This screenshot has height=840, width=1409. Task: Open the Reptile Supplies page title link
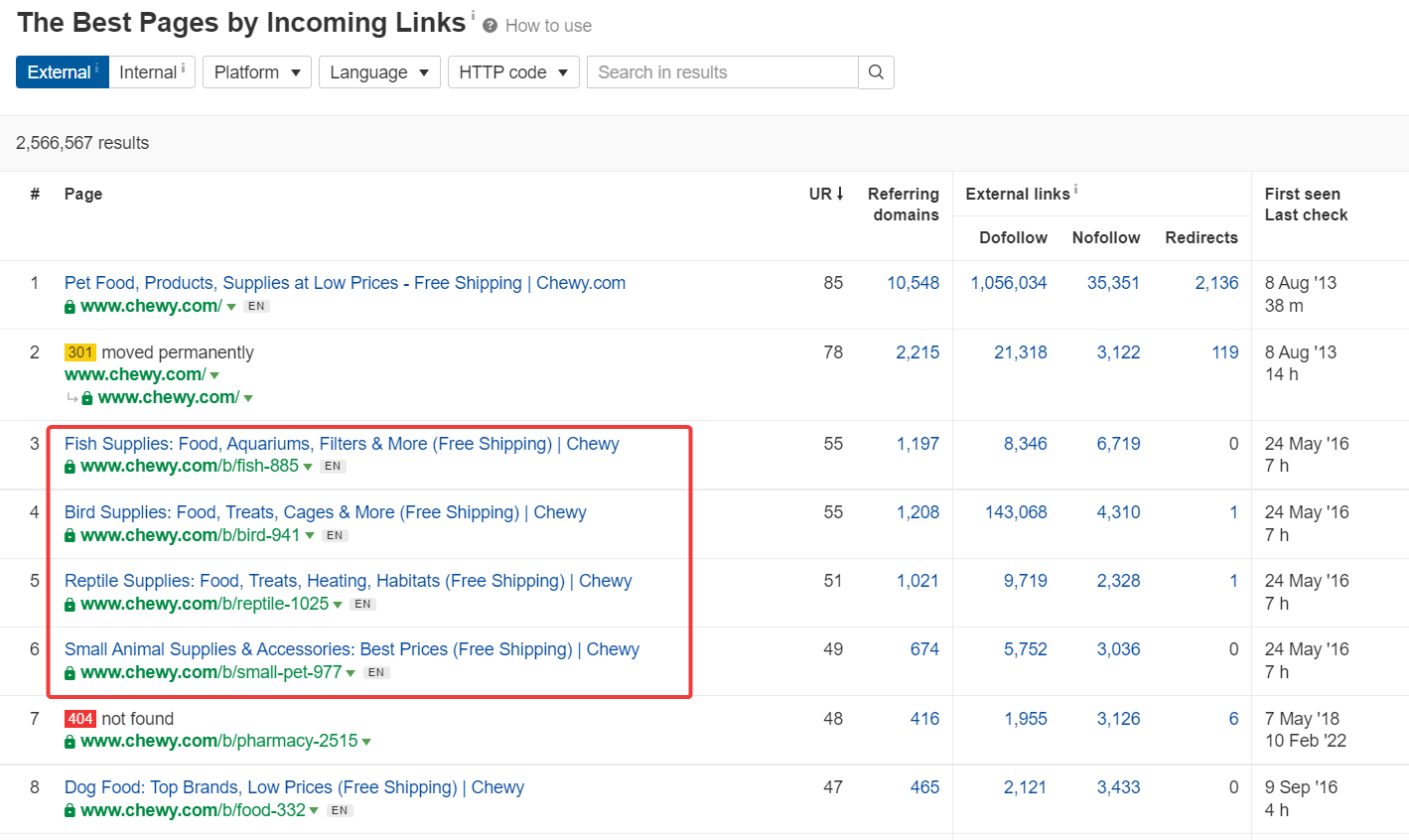pos(349,581)
